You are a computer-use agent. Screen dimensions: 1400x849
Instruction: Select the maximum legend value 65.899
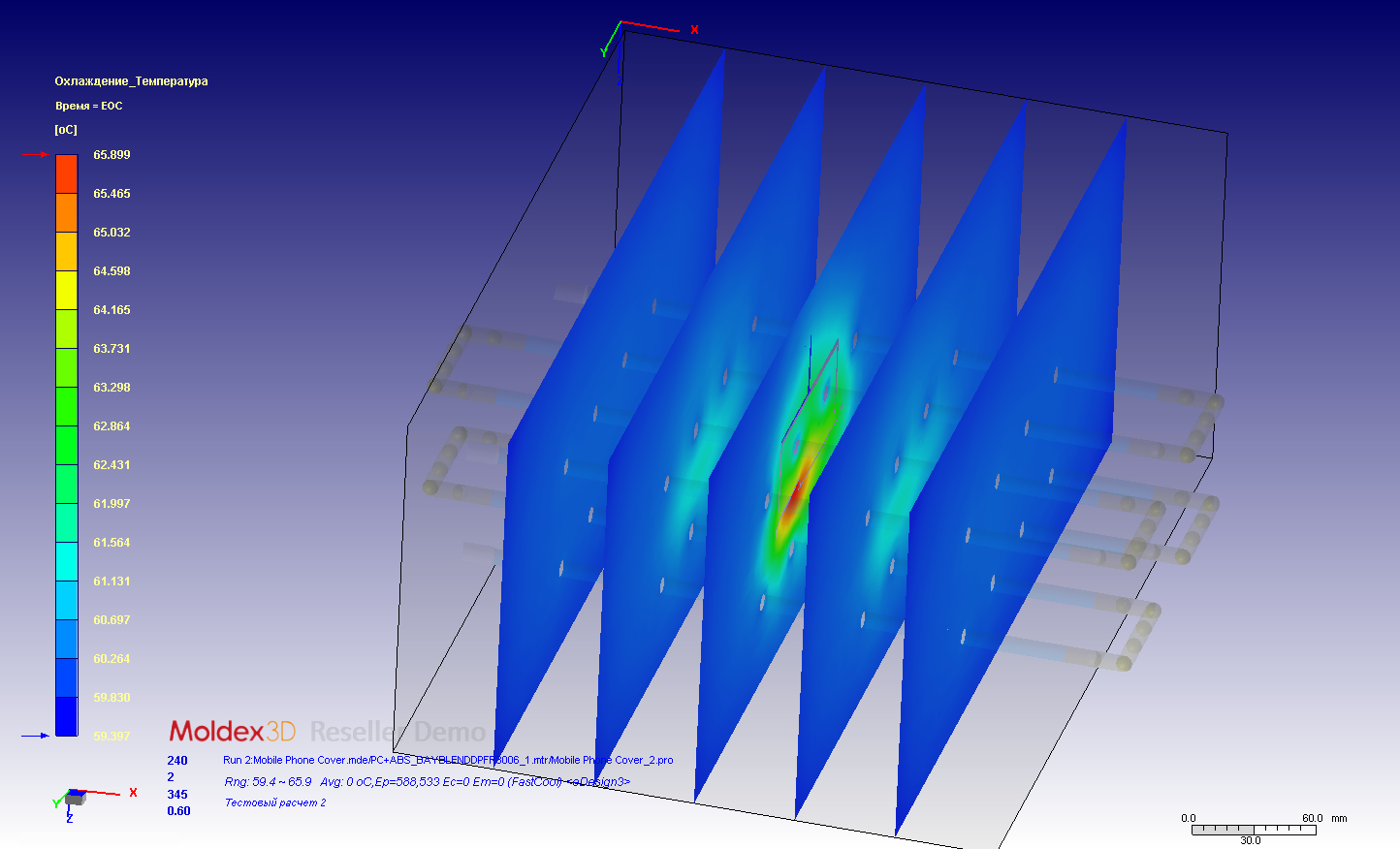click(x=111, y=155)
